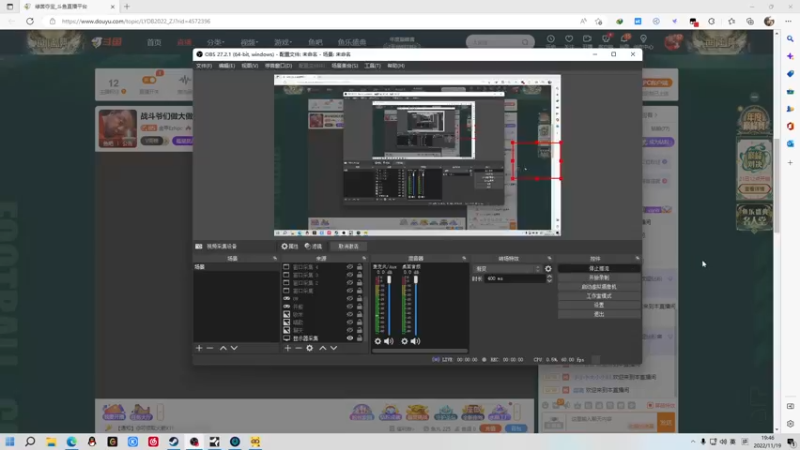Toggle 工作室模式 studio mode
800x450 pixels.
(x=599, y=296)
